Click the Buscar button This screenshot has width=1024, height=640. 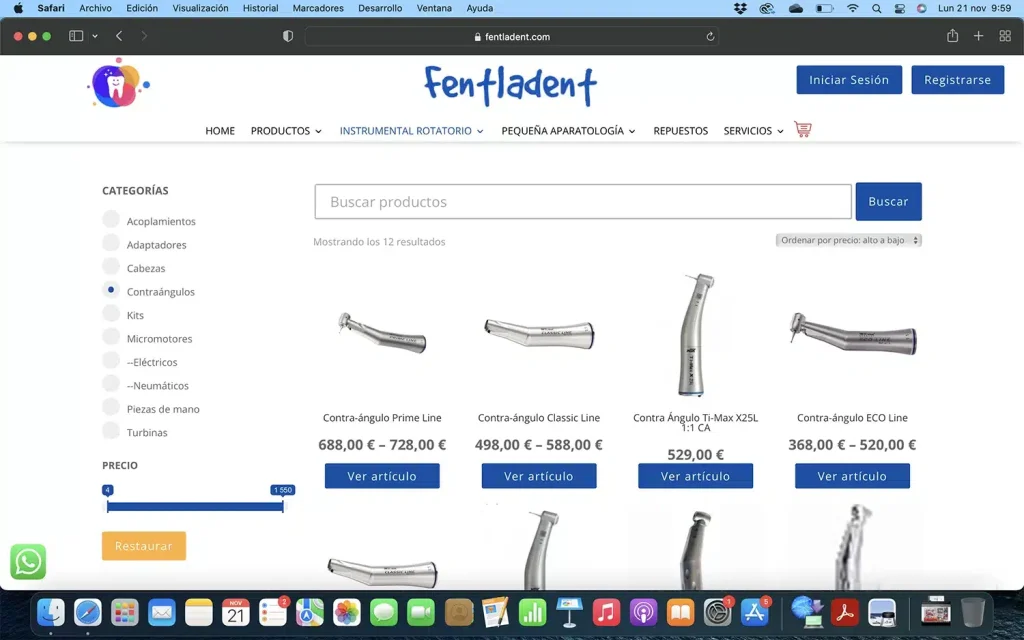coord(888,201)
